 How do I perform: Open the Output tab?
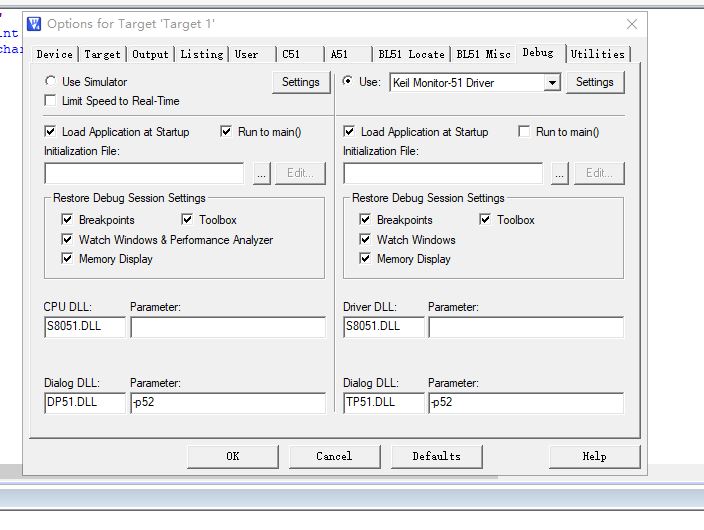click(x=150, y=54)
